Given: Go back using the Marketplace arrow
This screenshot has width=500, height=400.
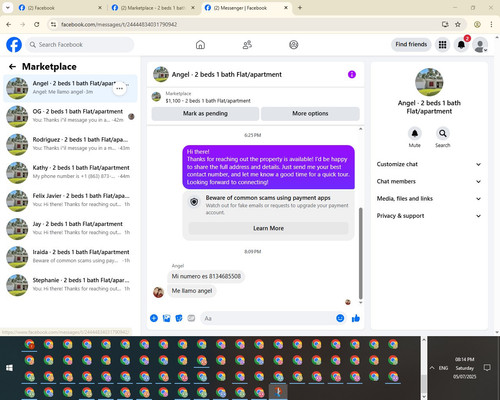Looking at the screenshot, I should point(12,67).
